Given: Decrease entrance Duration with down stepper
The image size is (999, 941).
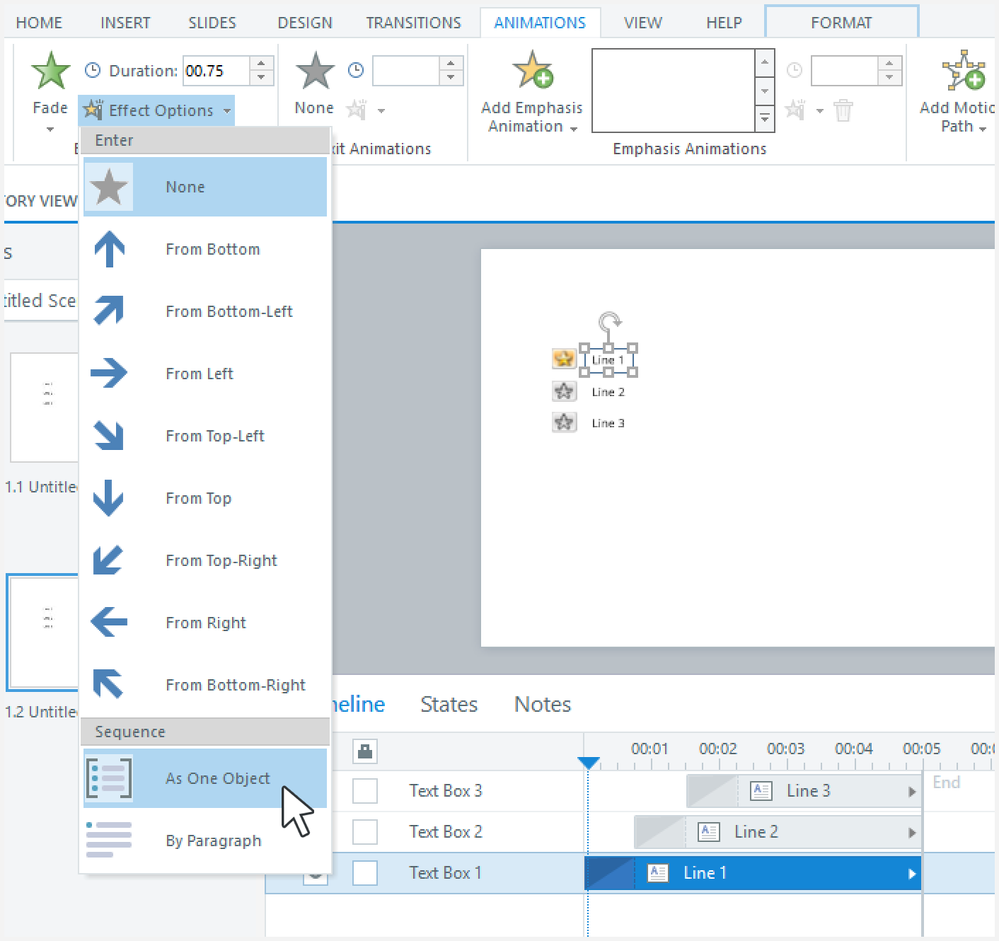Looking at the screenshot, I should (x=261, y=78).
